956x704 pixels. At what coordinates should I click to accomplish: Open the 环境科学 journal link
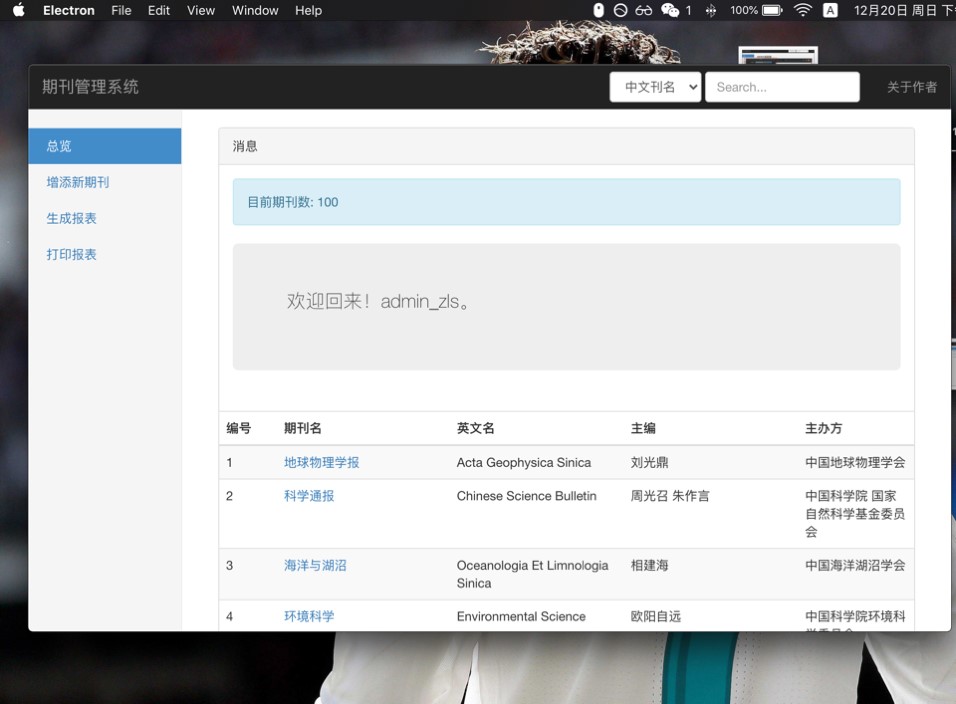pyautogui.click(x=309, y=616)
